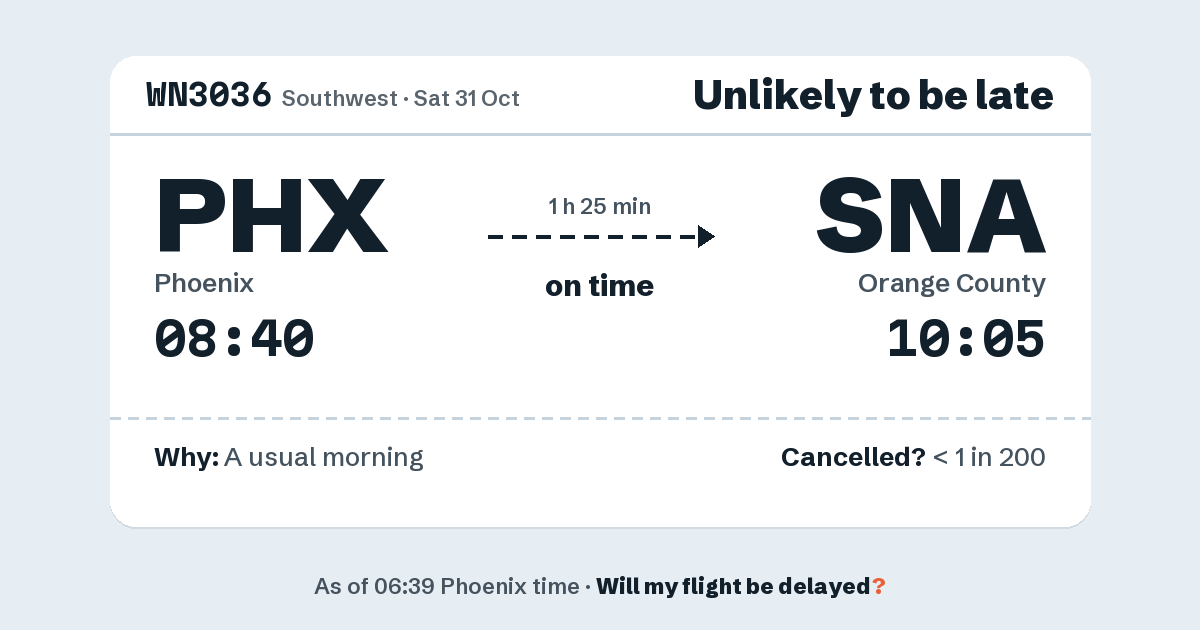The height and width of the screenshot is (630, 1200).
Task: Click the Why: label
Action: pos(187,458)
